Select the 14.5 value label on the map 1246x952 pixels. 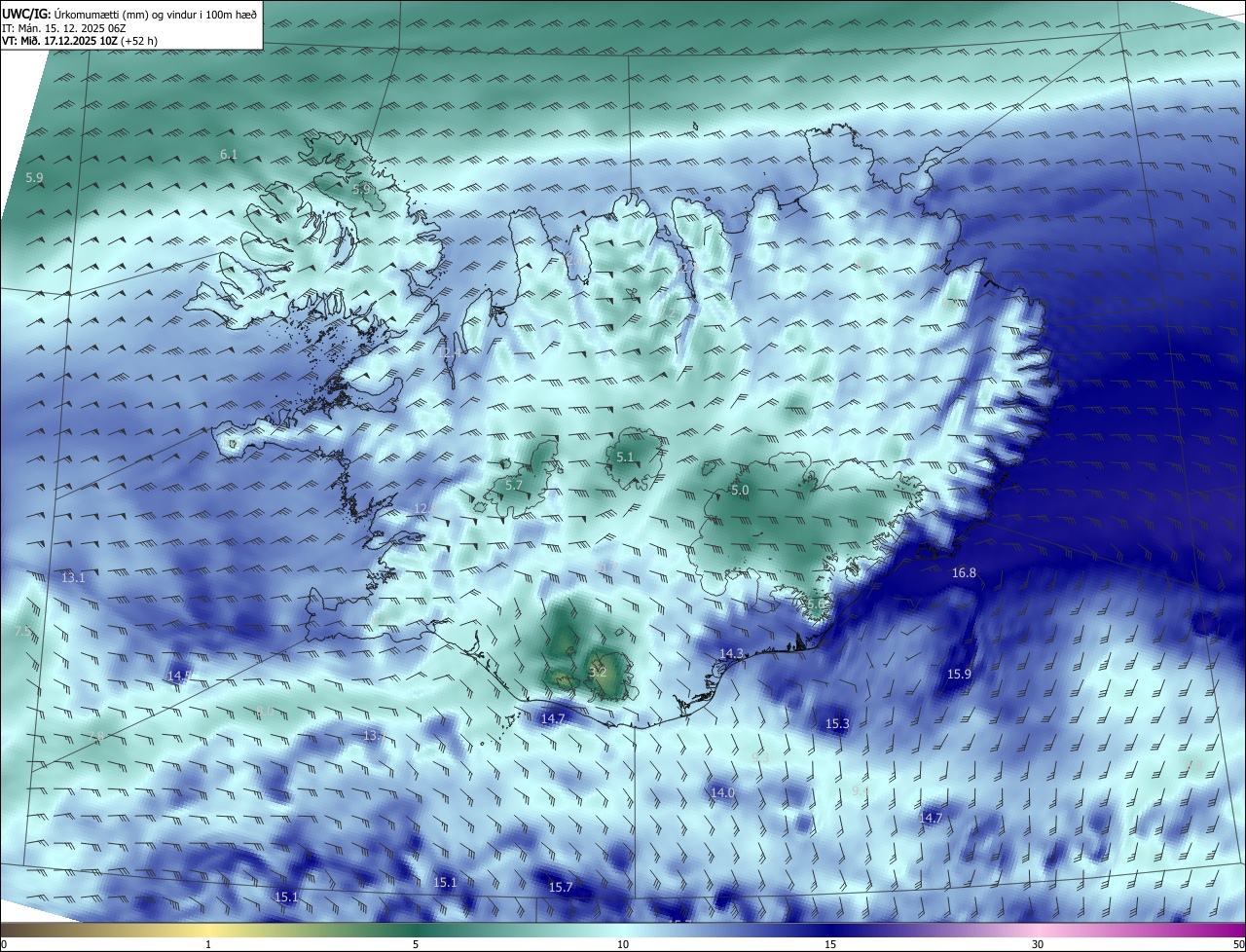[x=179, y=676]
